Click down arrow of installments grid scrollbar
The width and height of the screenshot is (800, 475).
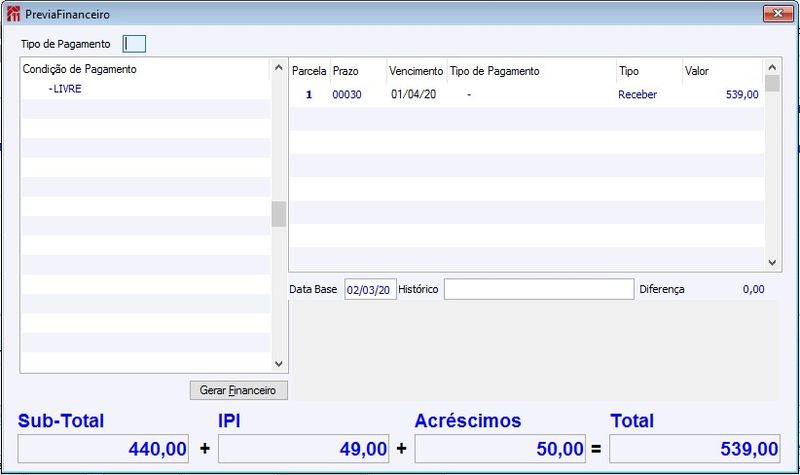click(772, 262)
